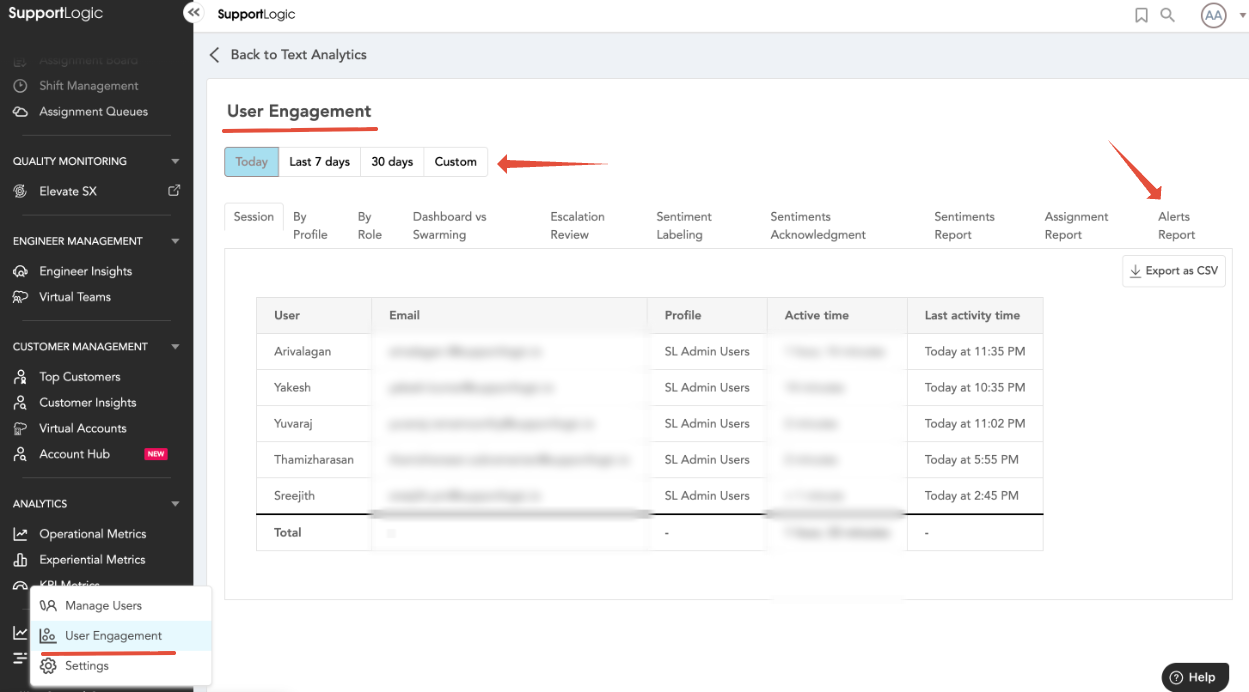Switch to the Session tab
1249x692 pixels.
(254, 217)
